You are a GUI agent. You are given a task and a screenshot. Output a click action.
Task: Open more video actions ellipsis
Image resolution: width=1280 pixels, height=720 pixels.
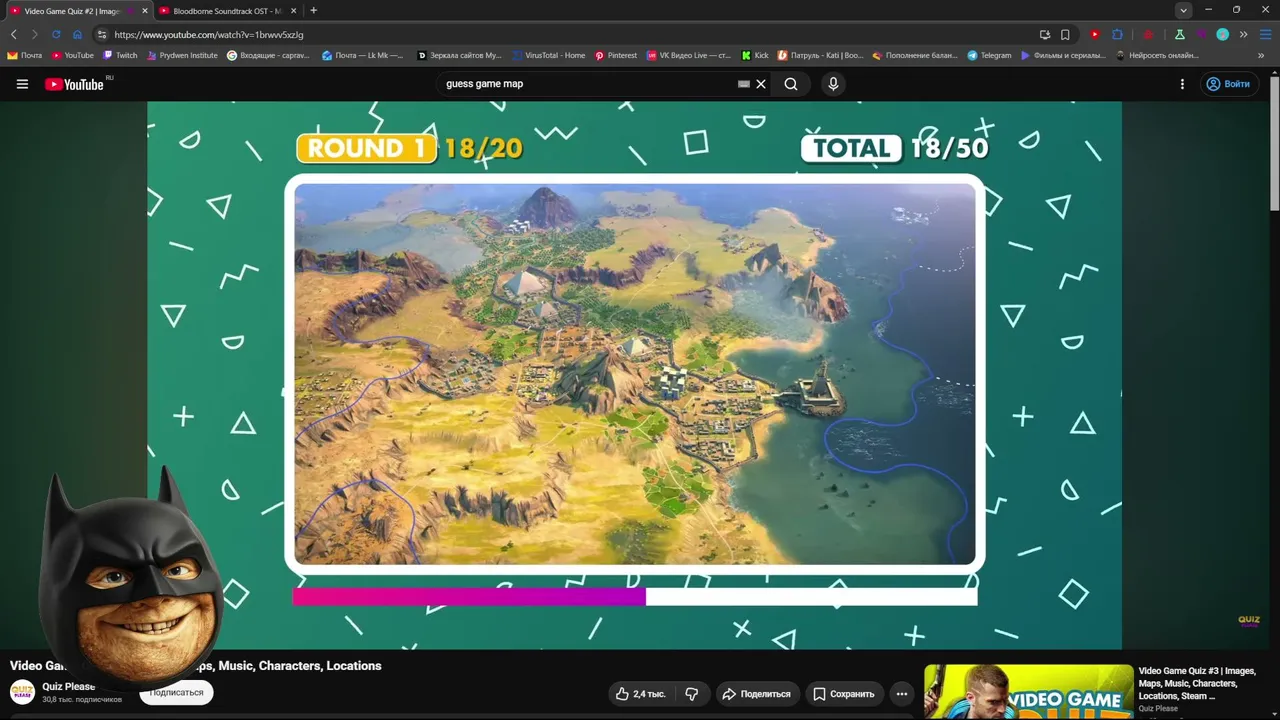902,694
